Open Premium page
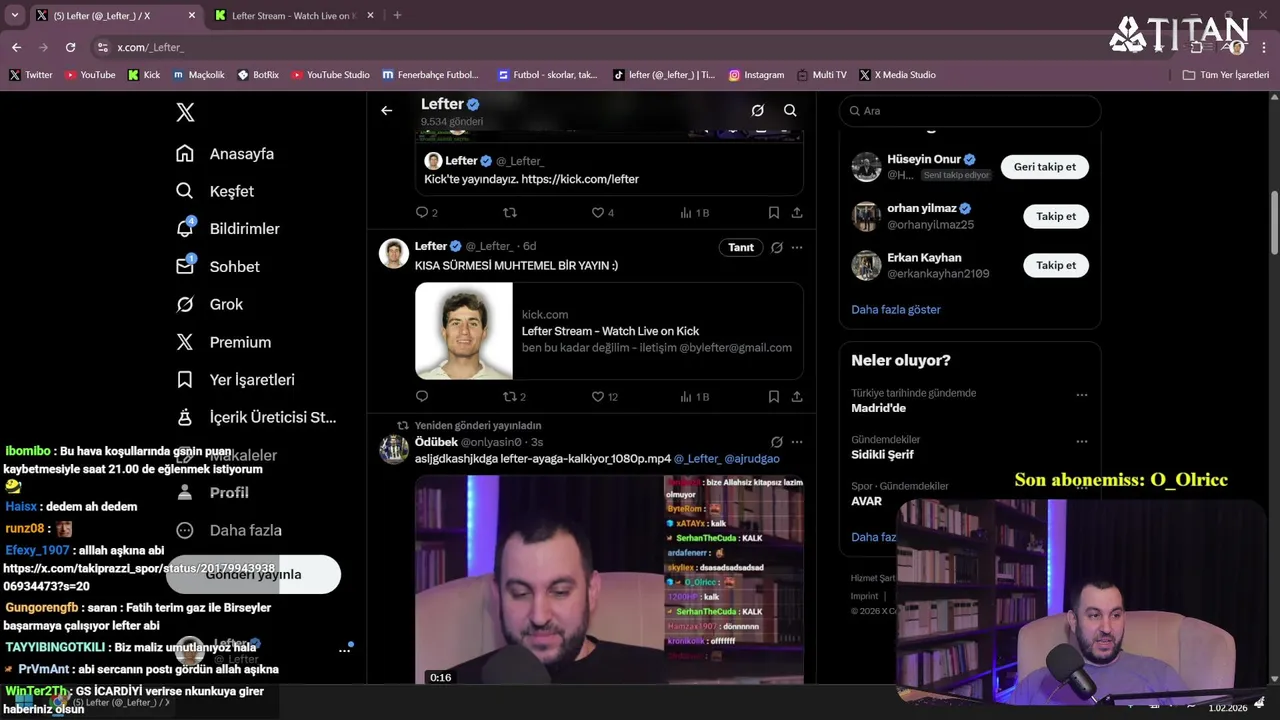Image resolution: width=1280 pixels, height=720 pixels. pyautogui.click(x=223, y=342)
